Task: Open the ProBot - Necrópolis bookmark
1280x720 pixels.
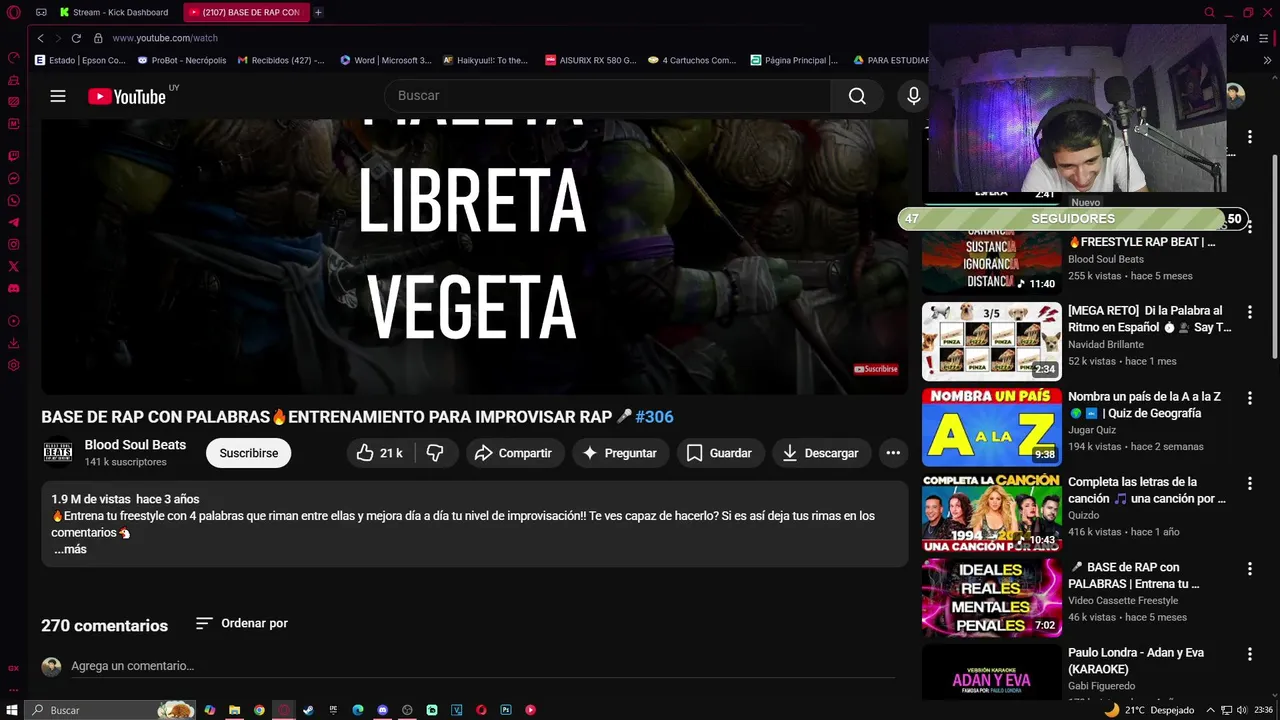Action: coord(182,60)
